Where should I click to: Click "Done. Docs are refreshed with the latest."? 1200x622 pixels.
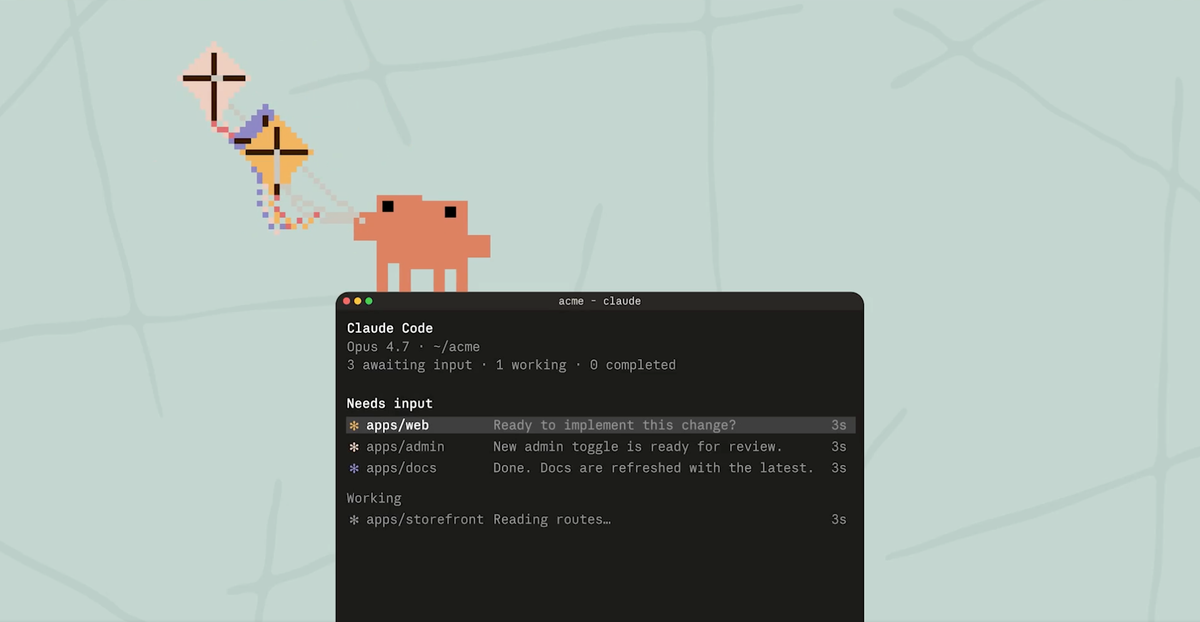click(x=654, y=468)
